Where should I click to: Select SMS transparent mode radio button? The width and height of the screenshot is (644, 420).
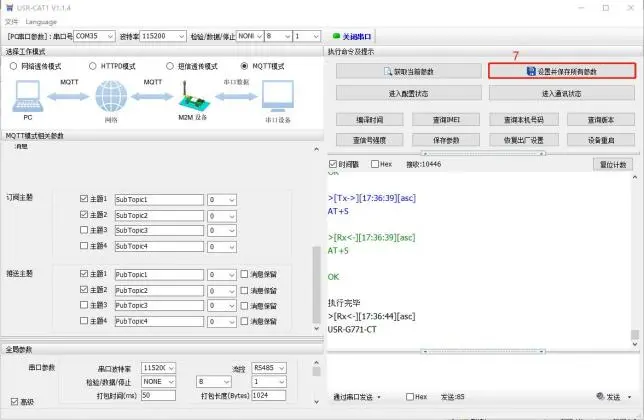[x=170, y=66]
